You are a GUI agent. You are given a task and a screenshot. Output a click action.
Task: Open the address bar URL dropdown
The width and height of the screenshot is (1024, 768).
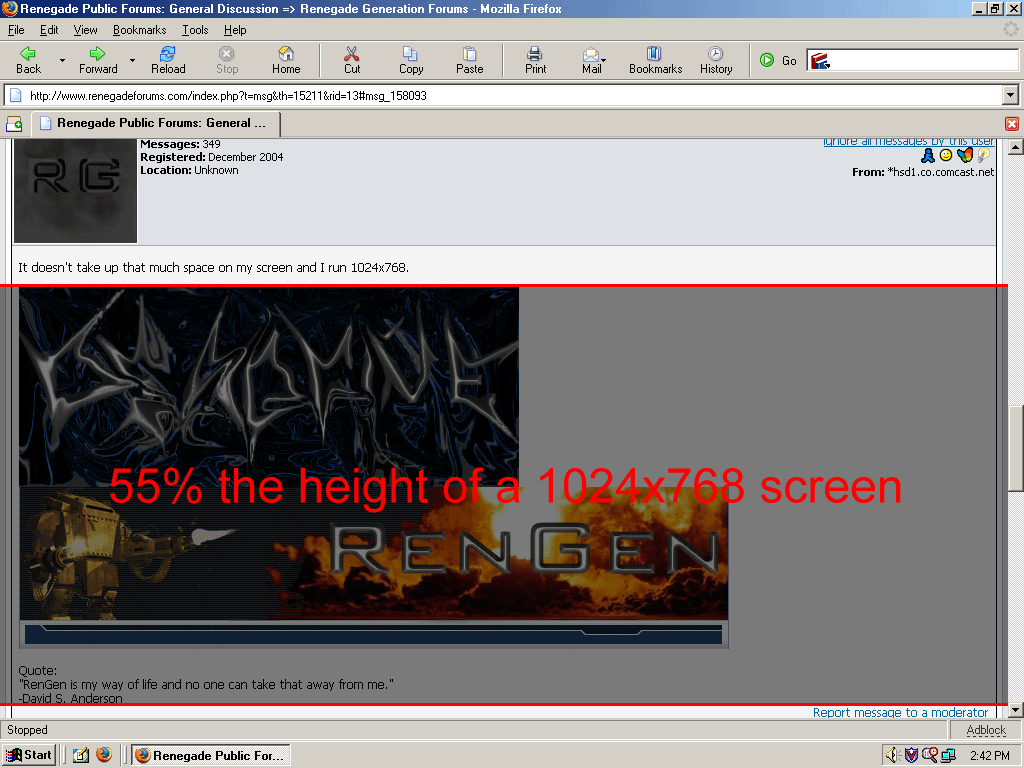pyautogui.click(x=1010, y=96)
